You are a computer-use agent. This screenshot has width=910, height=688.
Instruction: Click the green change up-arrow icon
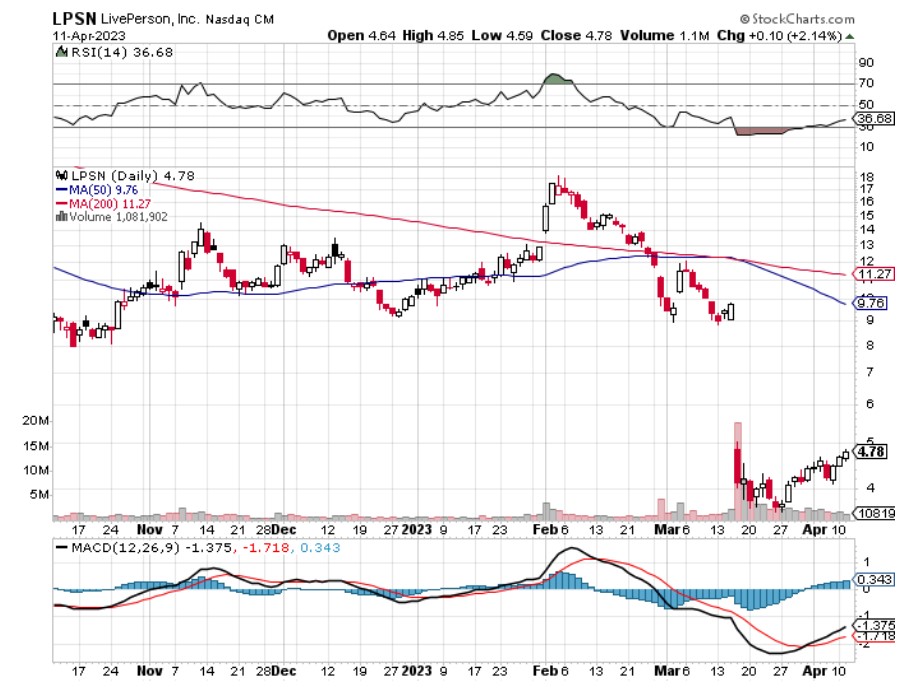click(x=850, y=35)
